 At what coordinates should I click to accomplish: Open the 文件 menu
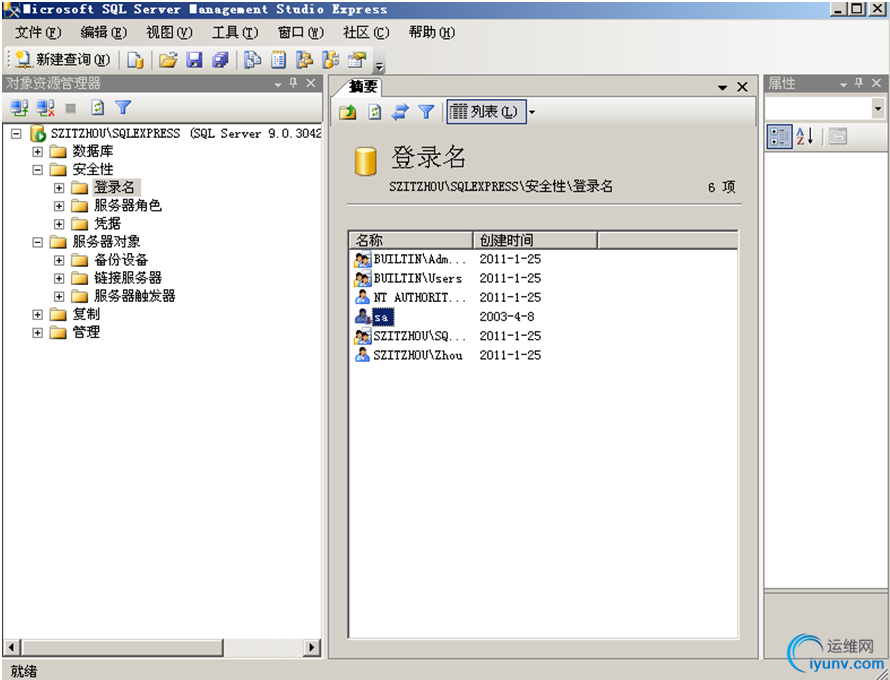click(37, 32)
